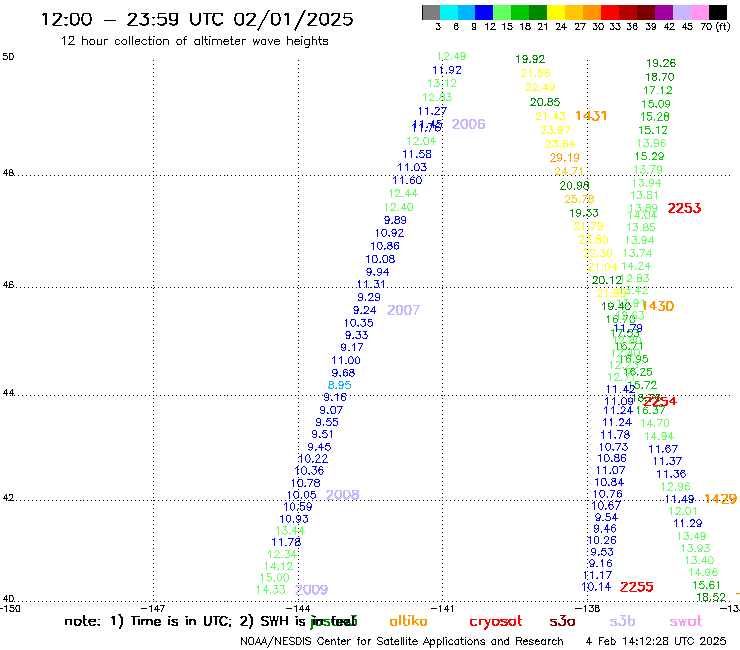Image resolution: width=740 pixels, height=650 pixels.
Task: Click the wave height value '19.26'
Action: (x=661, y=63)
